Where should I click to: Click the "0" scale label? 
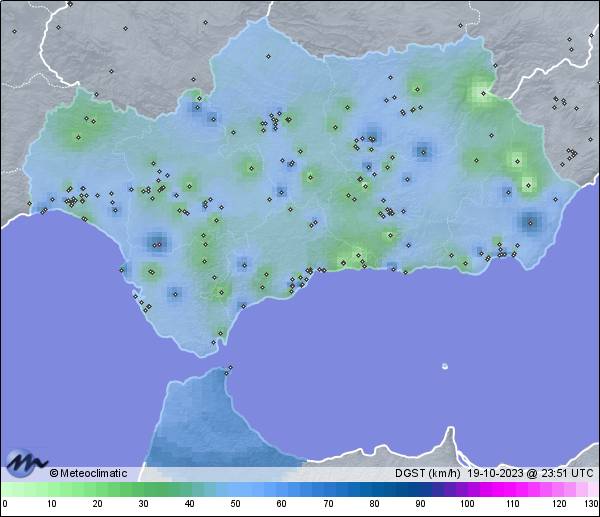click(5, 503)
